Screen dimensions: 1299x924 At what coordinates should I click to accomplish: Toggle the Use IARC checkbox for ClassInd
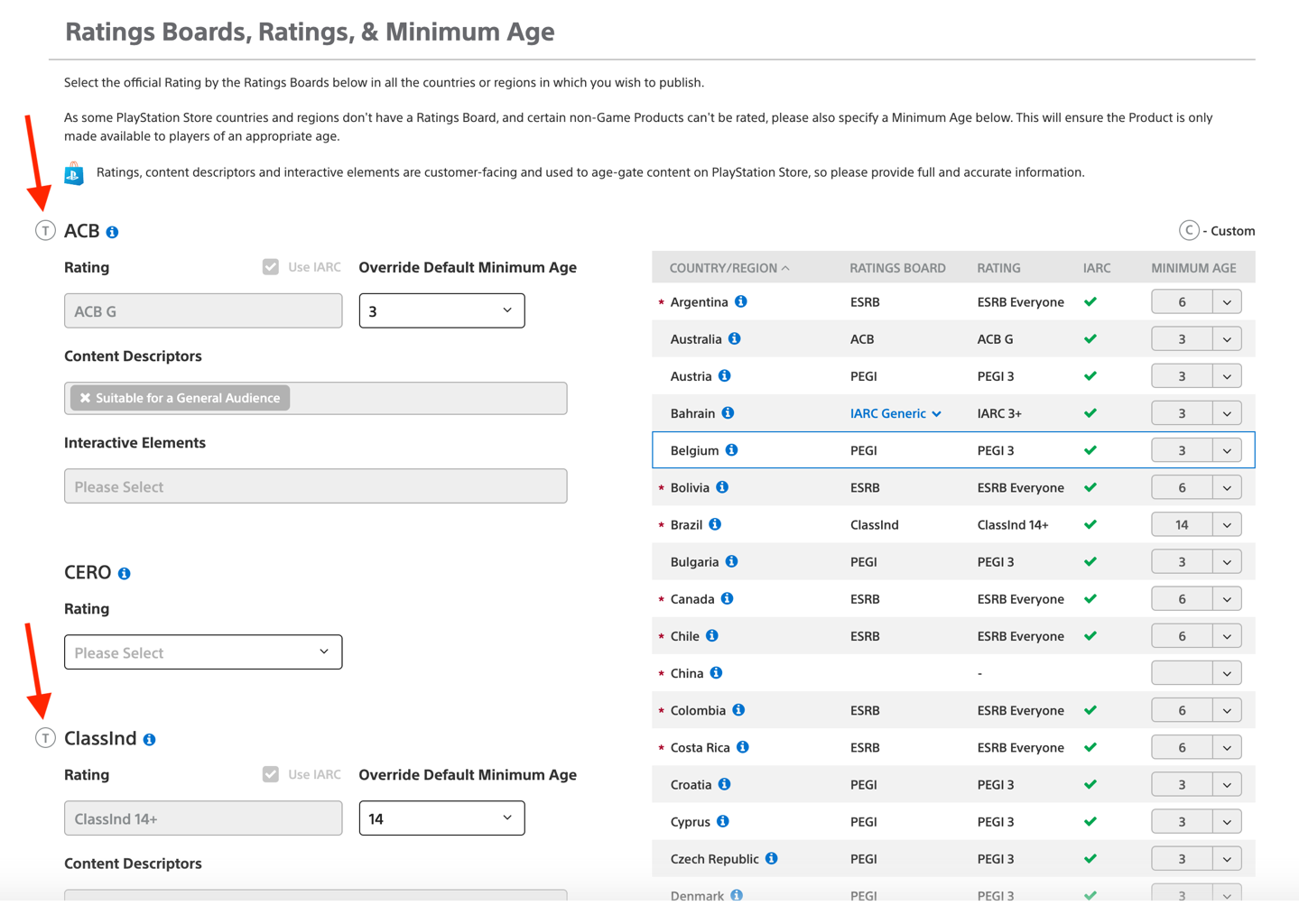[x=271, y=774]
